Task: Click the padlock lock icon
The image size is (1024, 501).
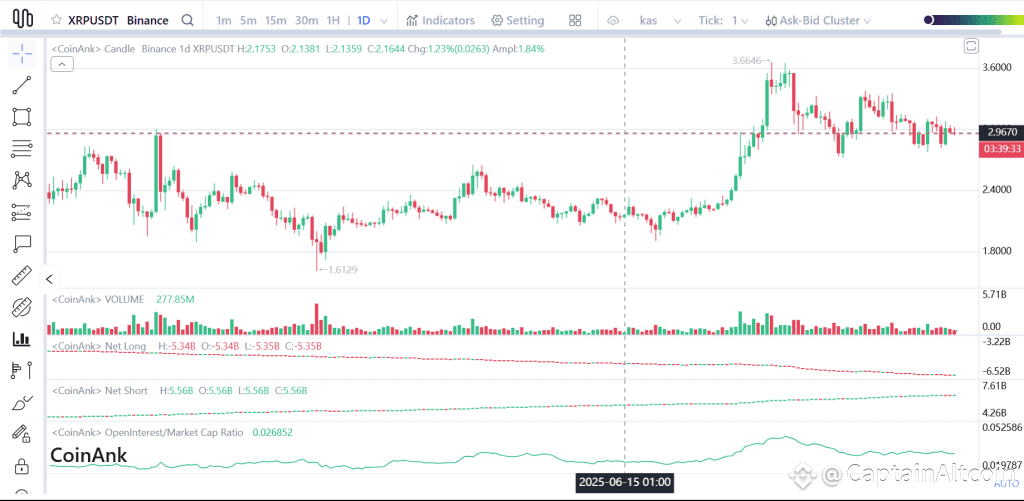Action: click(x=22, y=466)
